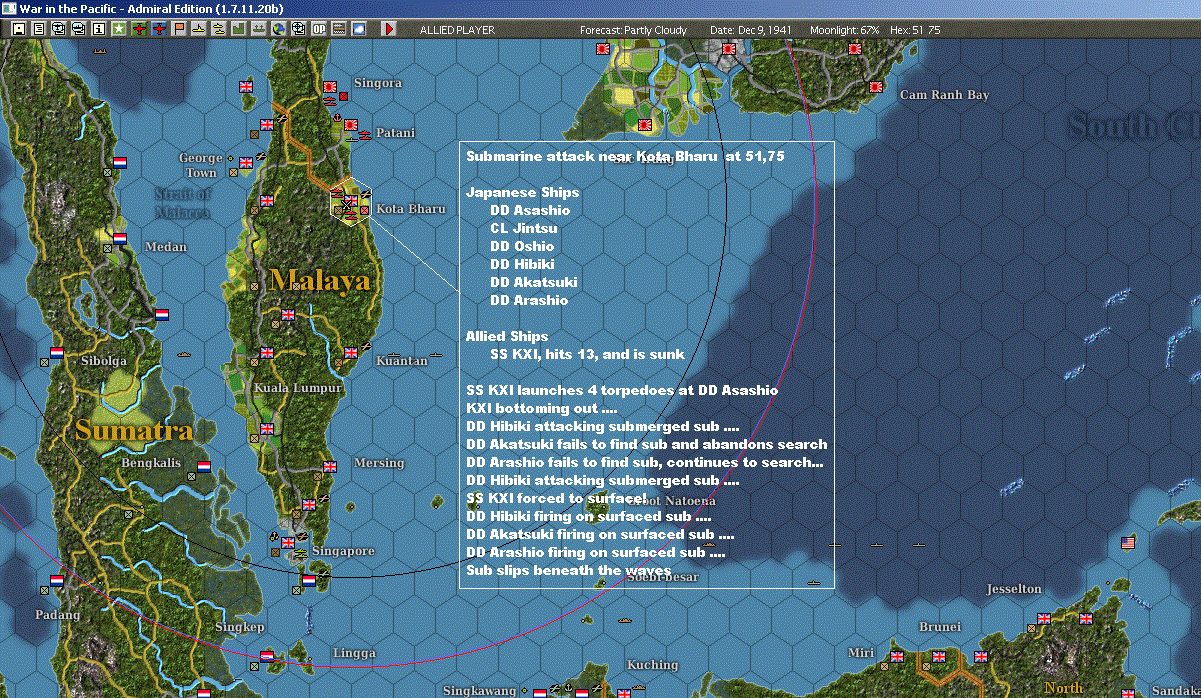Click the 'Submarine attack near Kota Bharu' heading
Image resolution: width=1201 pixels, height=698 pixels.
(x=625, y=156)
